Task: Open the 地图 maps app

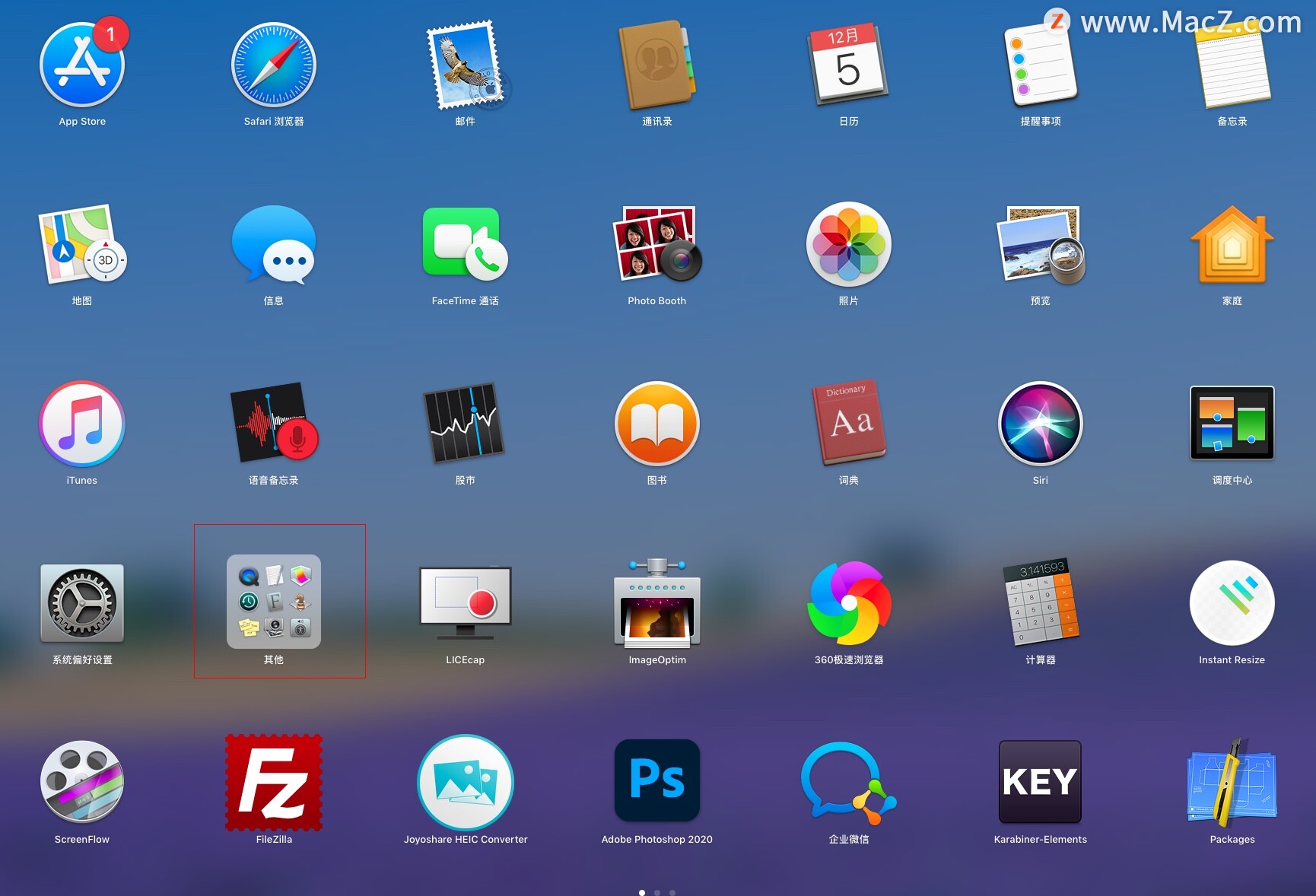Action: [82, 244]
